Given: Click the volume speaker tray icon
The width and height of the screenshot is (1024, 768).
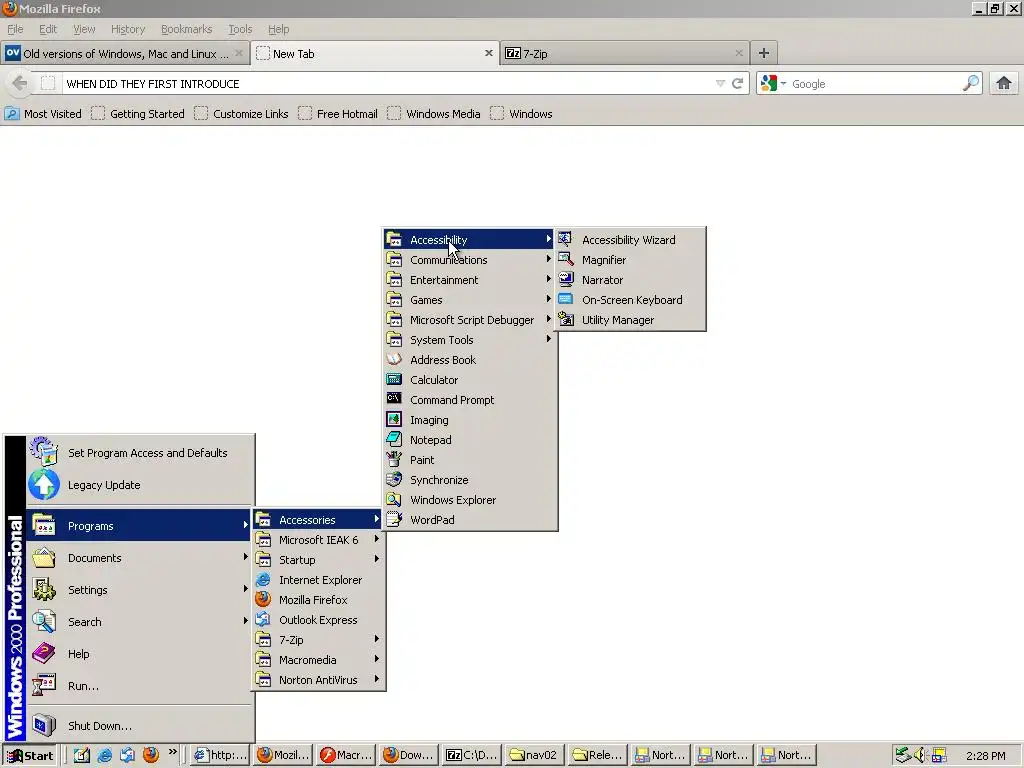Looking at the screenshot, I should [x=920, y=755].
